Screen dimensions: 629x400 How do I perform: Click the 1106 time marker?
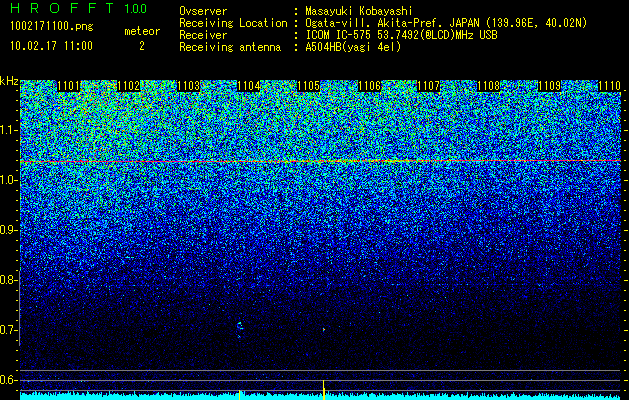tap(369, 86)
